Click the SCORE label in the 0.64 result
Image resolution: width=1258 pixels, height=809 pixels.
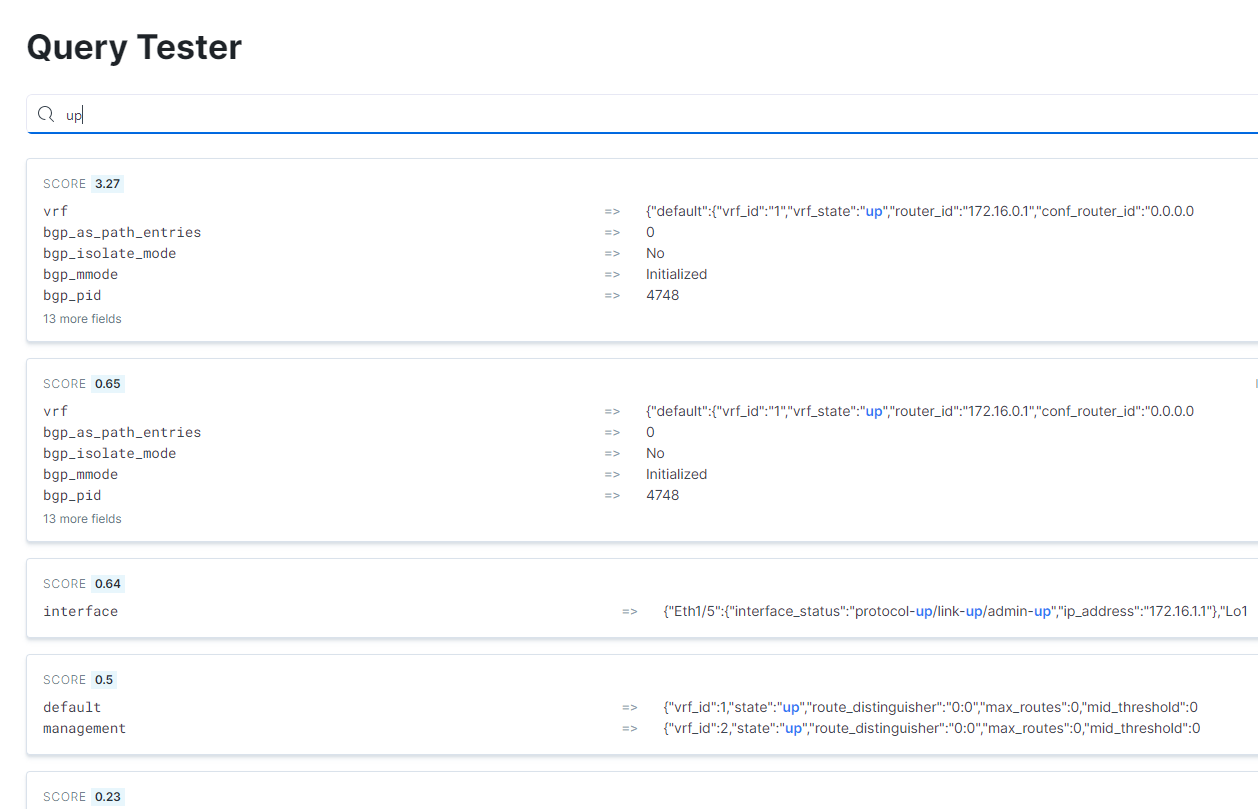64,584
